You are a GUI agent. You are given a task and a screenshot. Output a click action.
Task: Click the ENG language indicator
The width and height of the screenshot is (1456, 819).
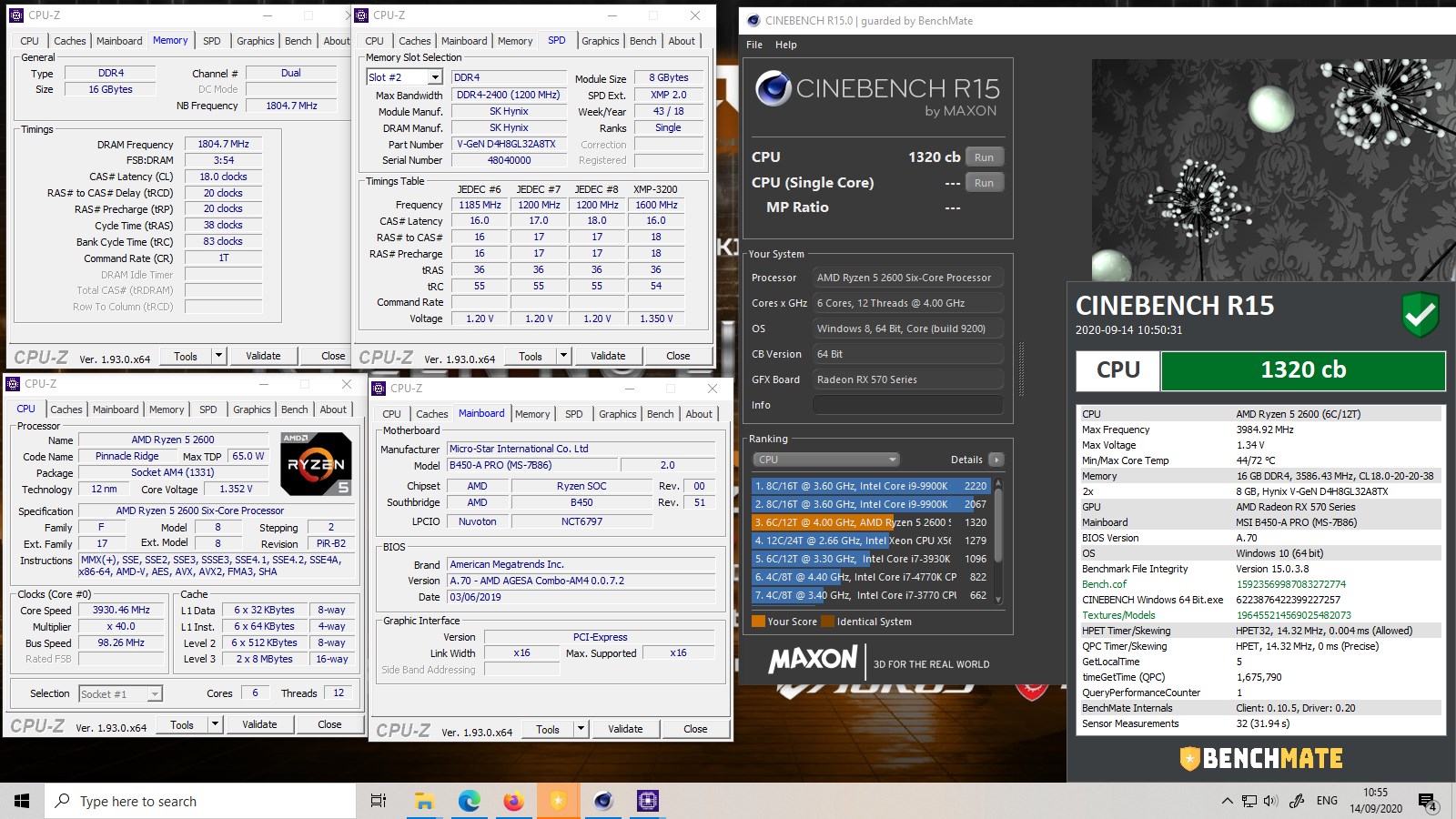click(1327, 801)
